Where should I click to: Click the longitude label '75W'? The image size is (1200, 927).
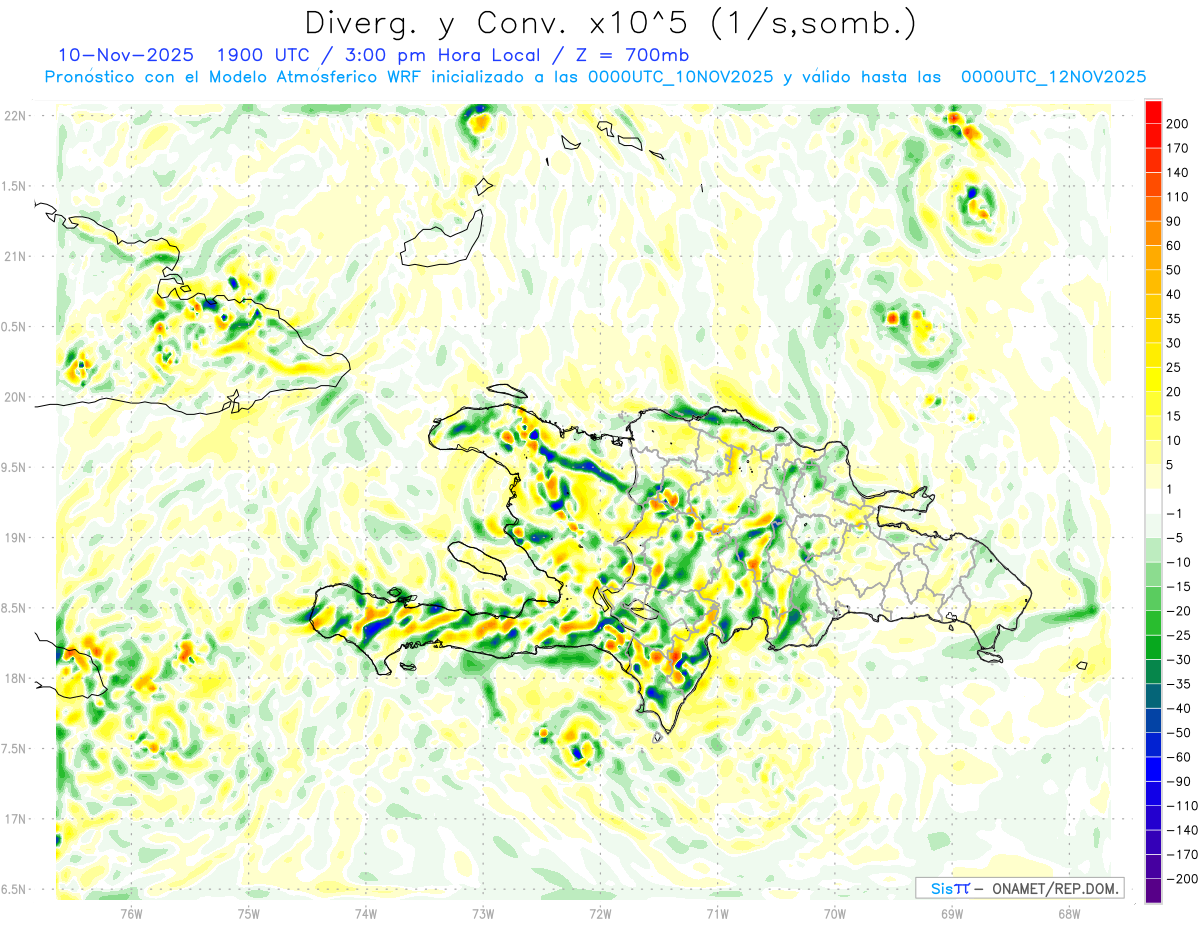point(249,913)
